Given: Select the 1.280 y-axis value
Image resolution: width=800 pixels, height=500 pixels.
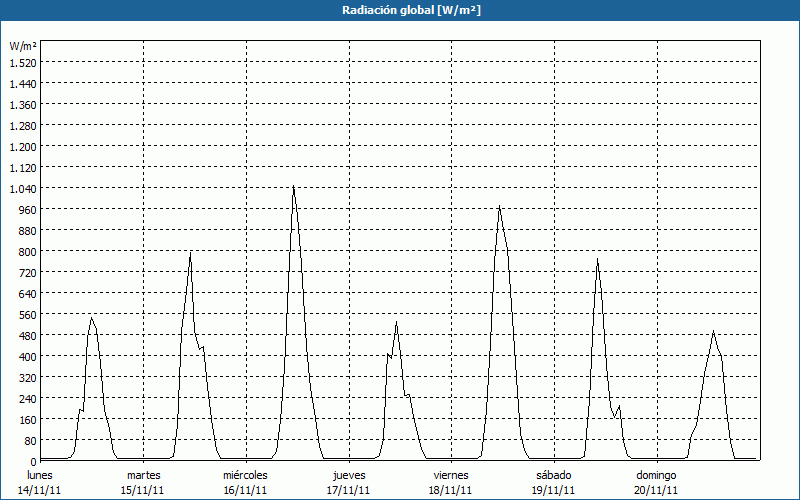Looking at the screenshot, I should pyautogui.click(x=23, y=126).
